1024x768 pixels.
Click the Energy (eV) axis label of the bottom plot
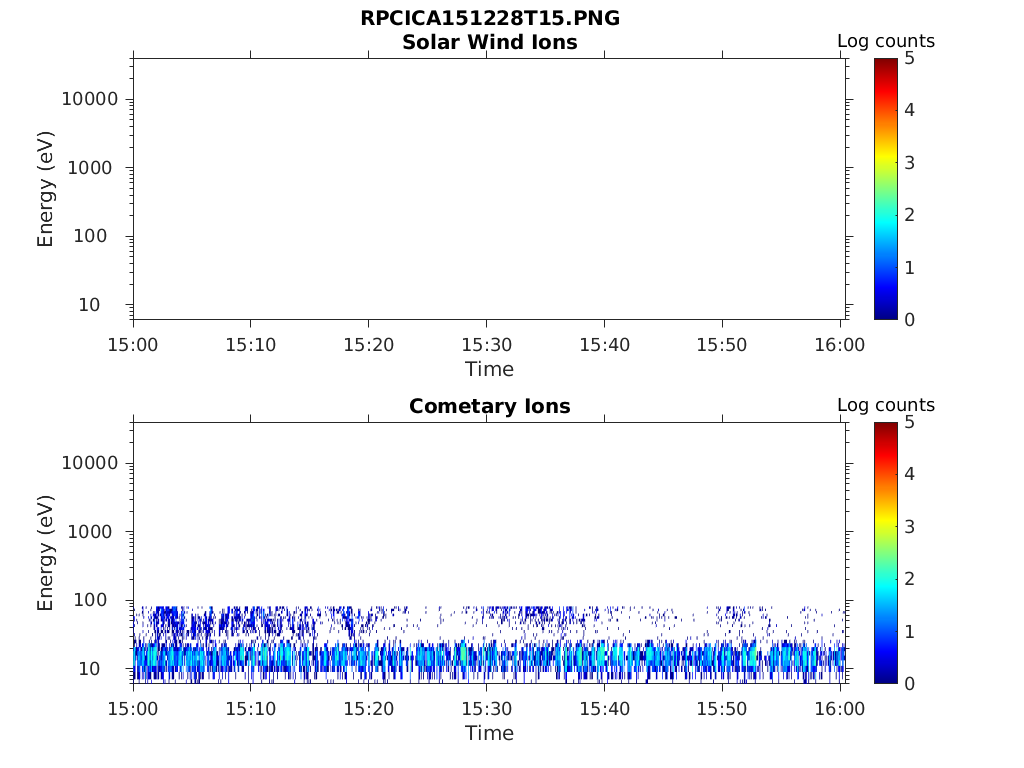point(45,552)
